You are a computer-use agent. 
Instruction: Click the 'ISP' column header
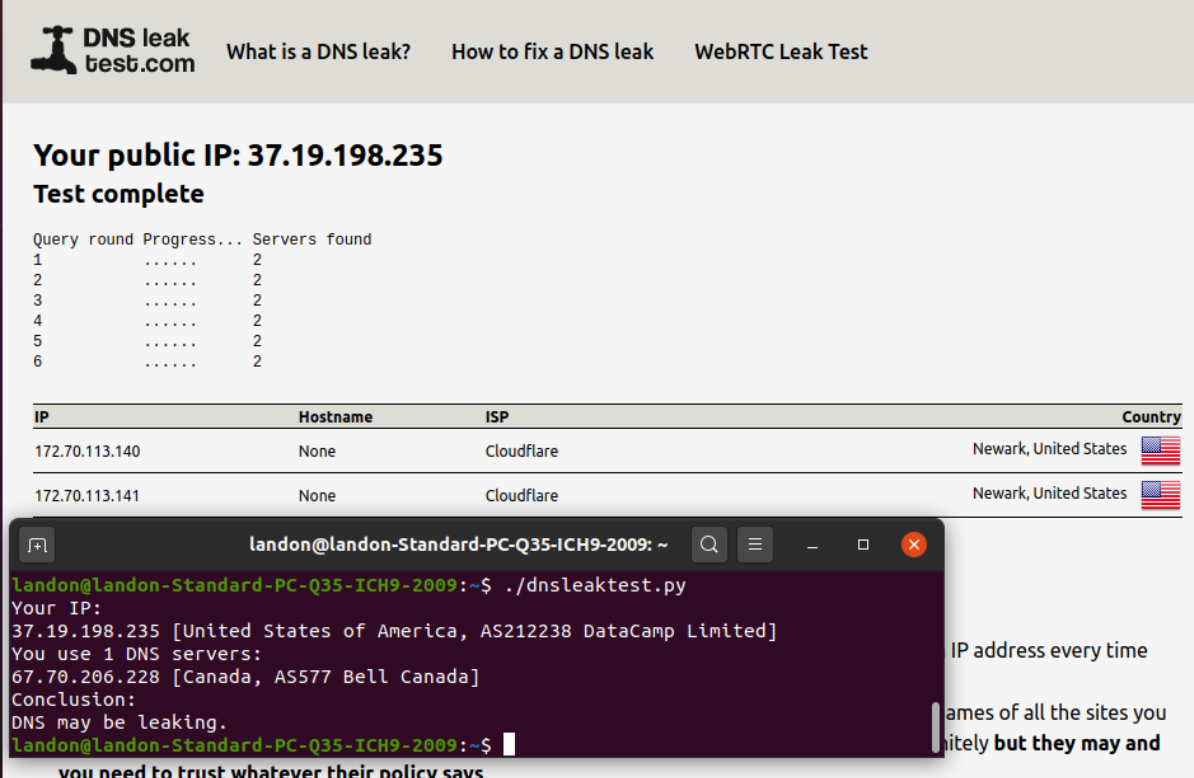(x=497, y=417)
